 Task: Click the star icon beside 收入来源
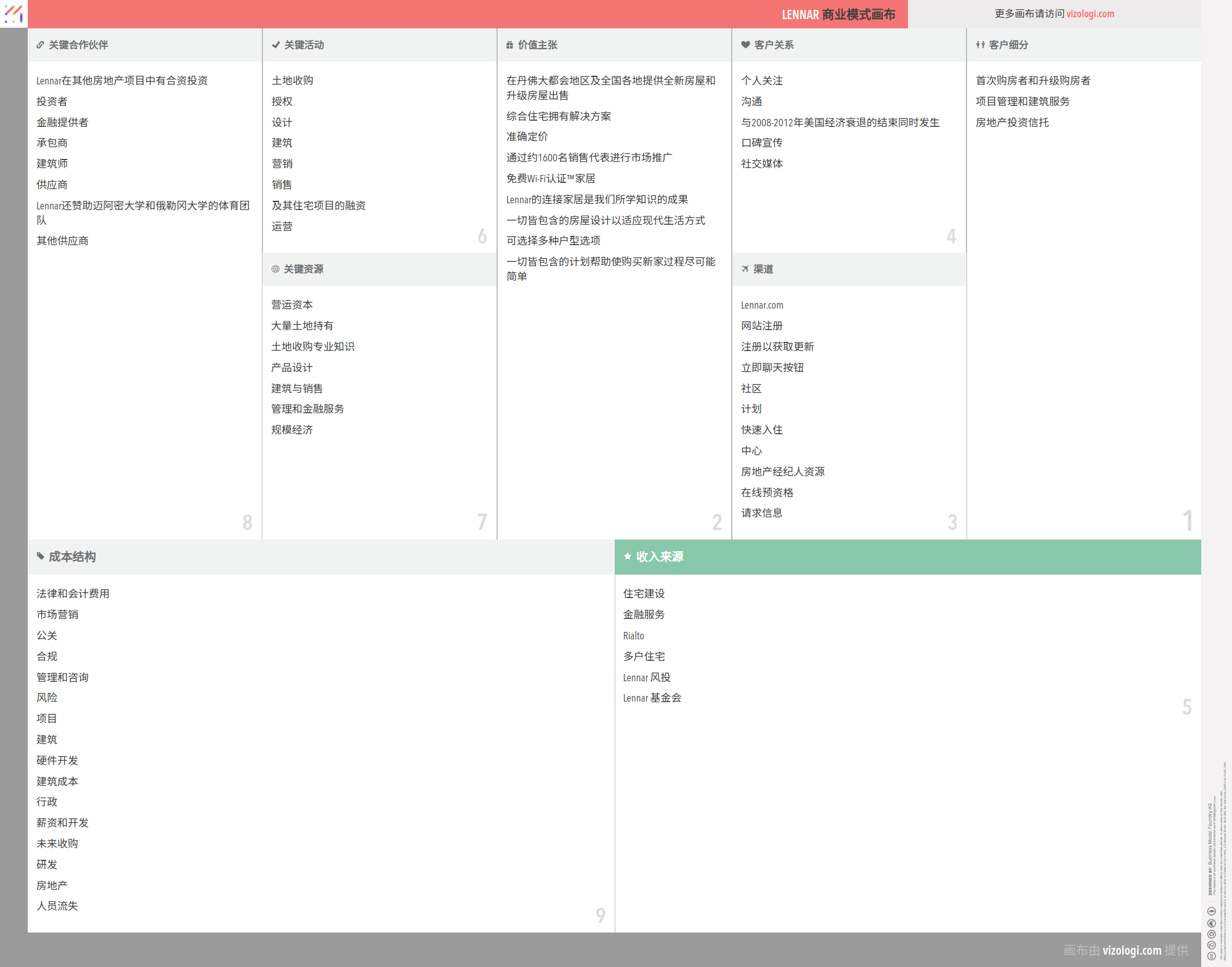[627, 557]
